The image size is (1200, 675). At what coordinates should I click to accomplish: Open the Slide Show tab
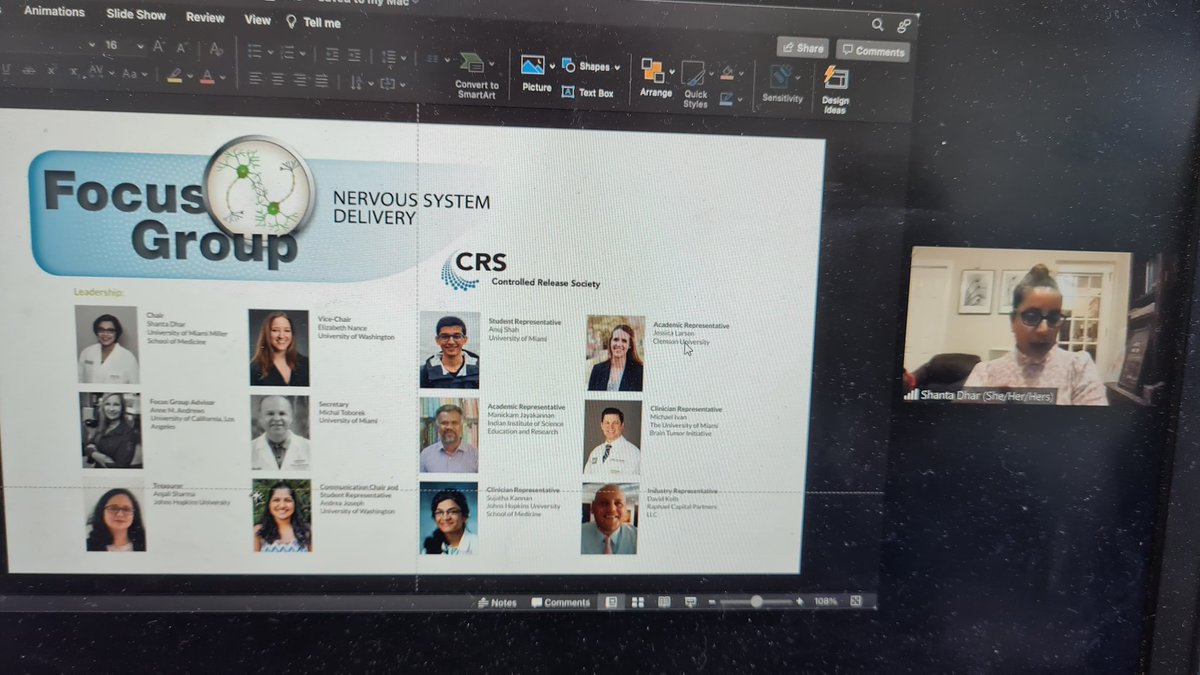[136, 14]
